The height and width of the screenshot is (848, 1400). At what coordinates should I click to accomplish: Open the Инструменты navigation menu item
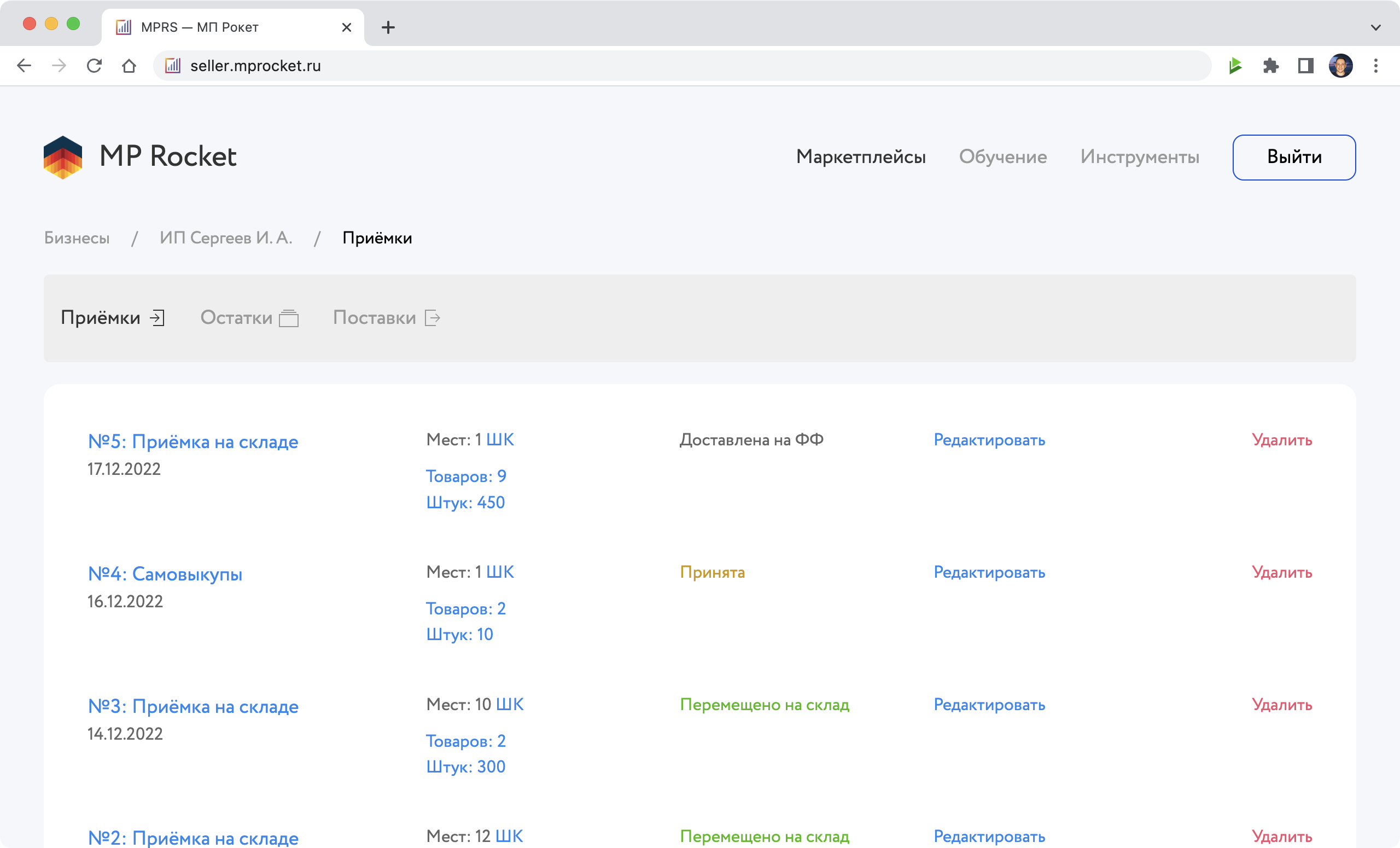click(1139, 157)
